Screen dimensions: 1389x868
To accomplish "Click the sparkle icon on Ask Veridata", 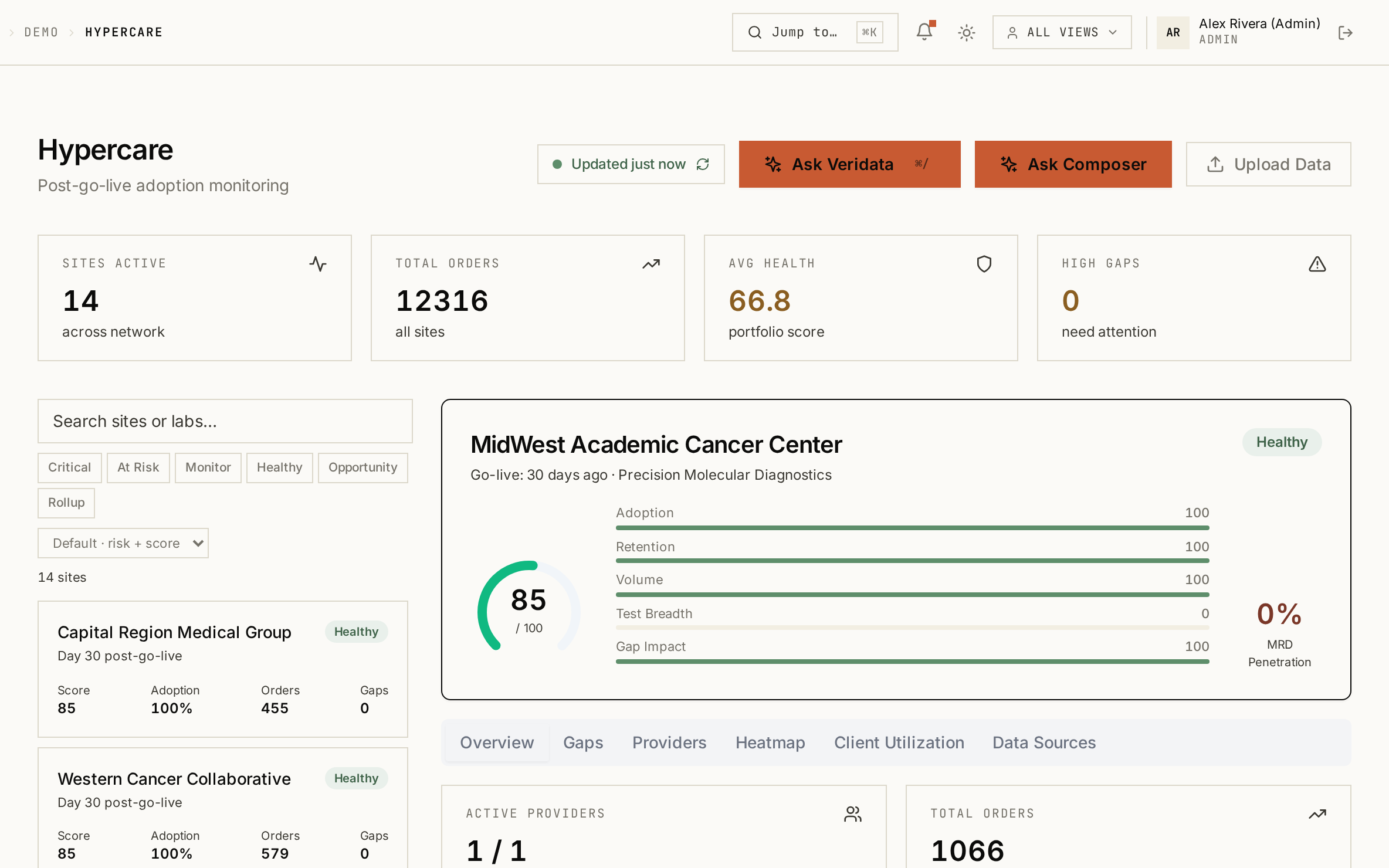I will coord(773,164).
